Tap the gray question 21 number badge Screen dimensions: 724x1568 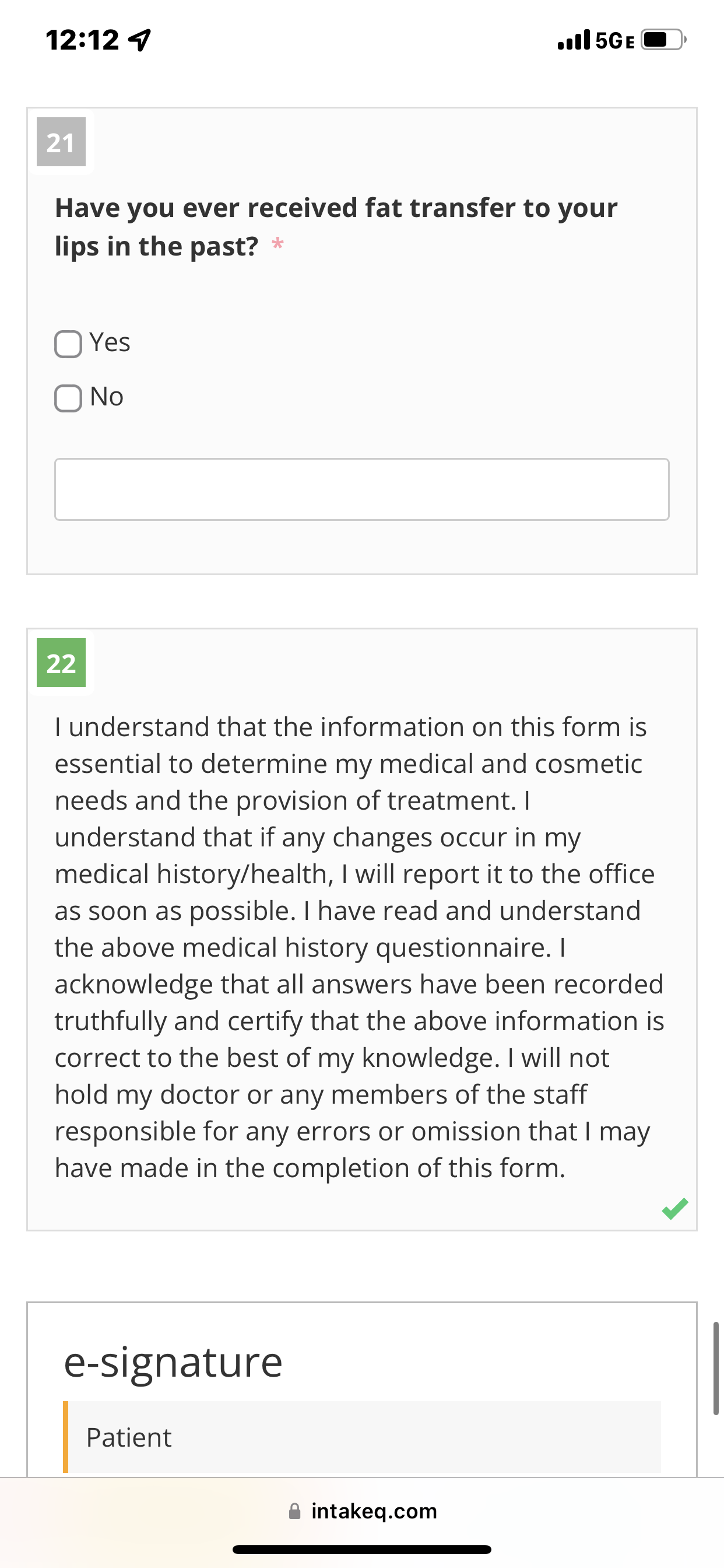pyautogui.click(x=61, y=142)
